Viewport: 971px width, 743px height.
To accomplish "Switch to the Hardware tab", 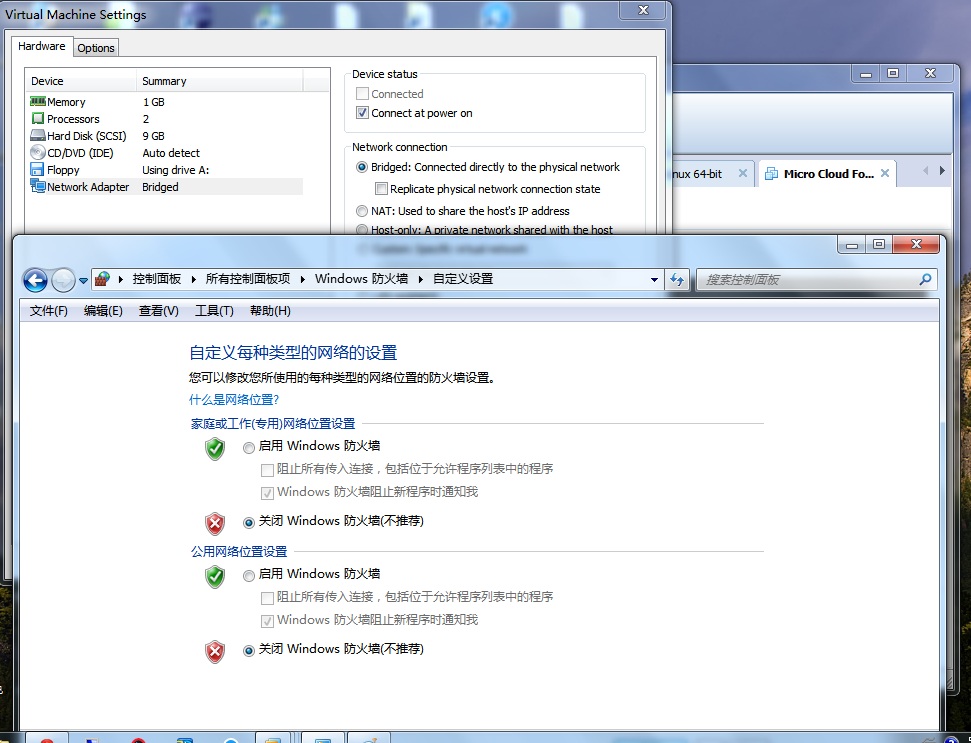I will pyautogui.click(x=41, y=46).
